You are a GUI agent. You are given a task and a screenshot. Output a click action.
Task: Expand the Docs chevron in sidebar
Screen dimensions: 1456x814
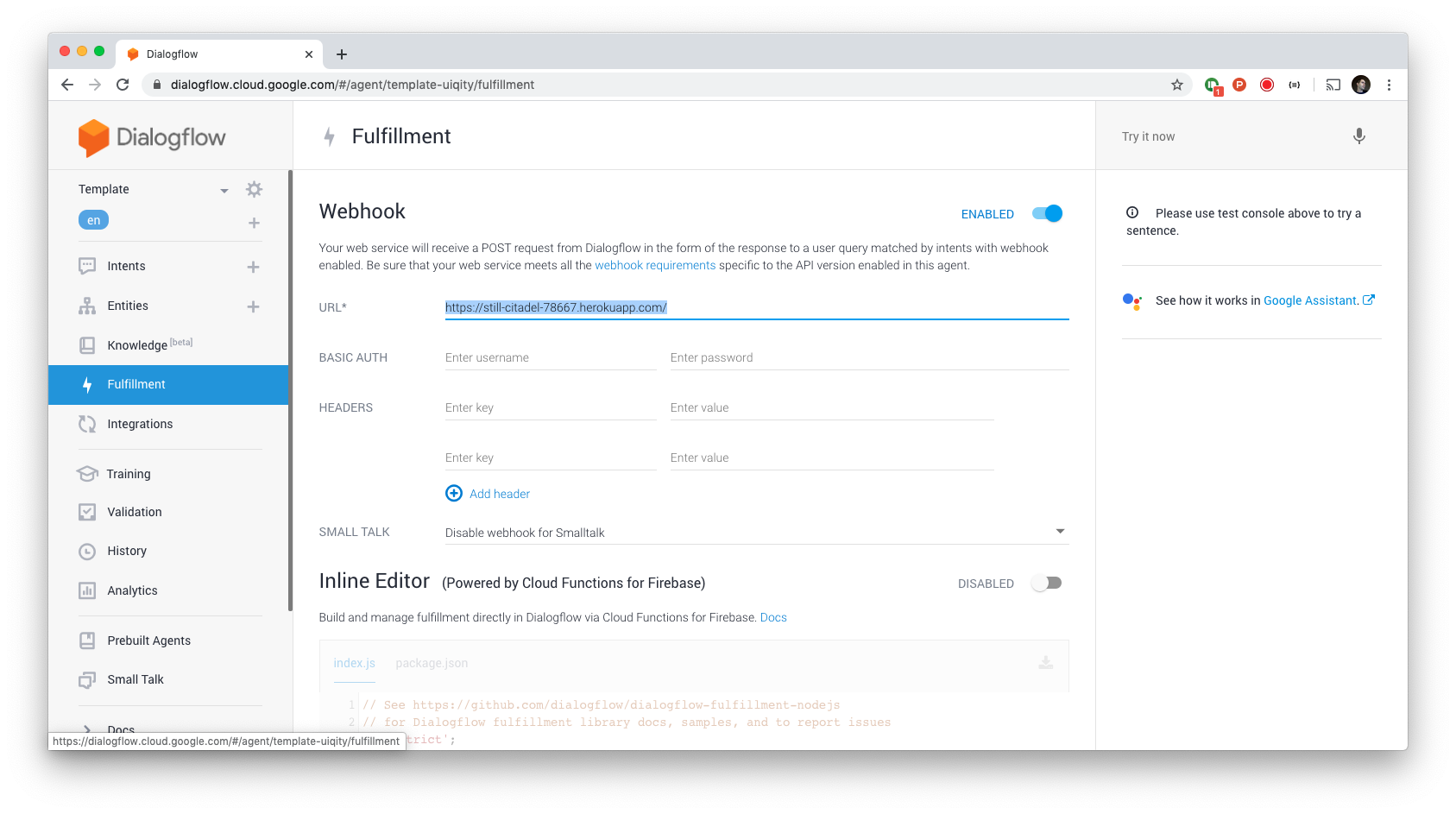coord(87,730)
